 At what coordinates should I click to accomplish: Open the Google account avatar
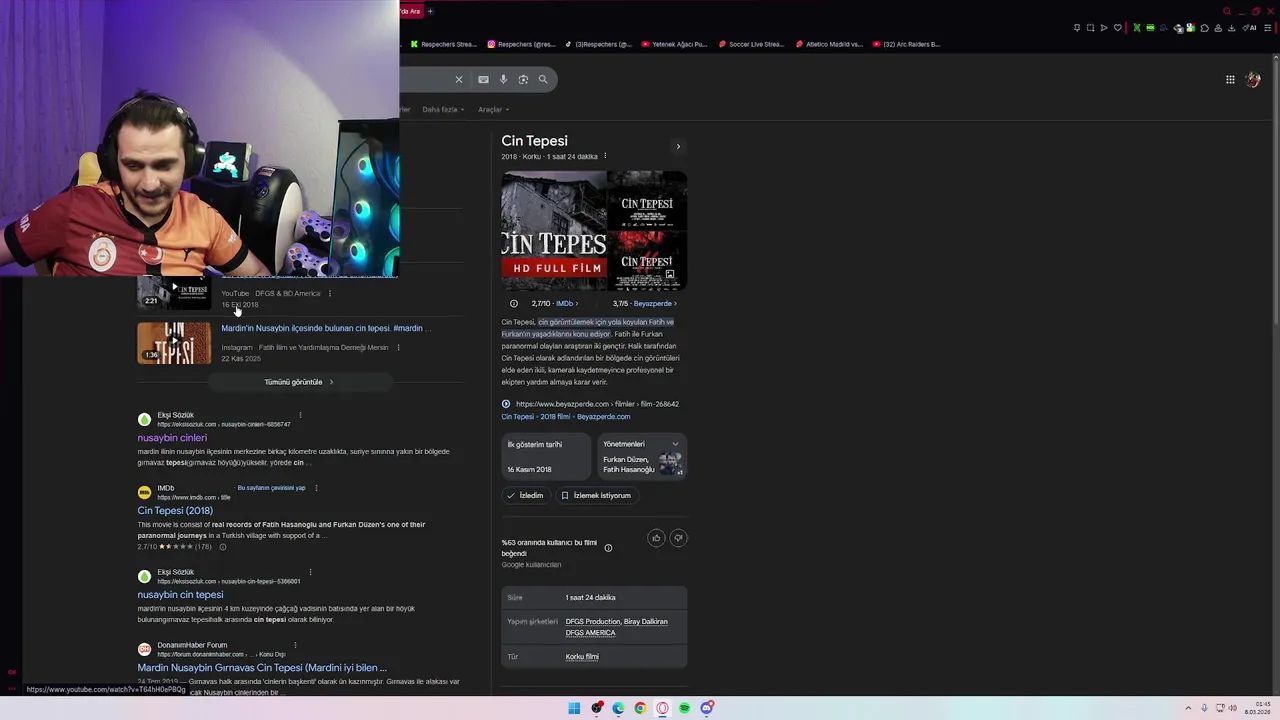tap(1253, 80)
